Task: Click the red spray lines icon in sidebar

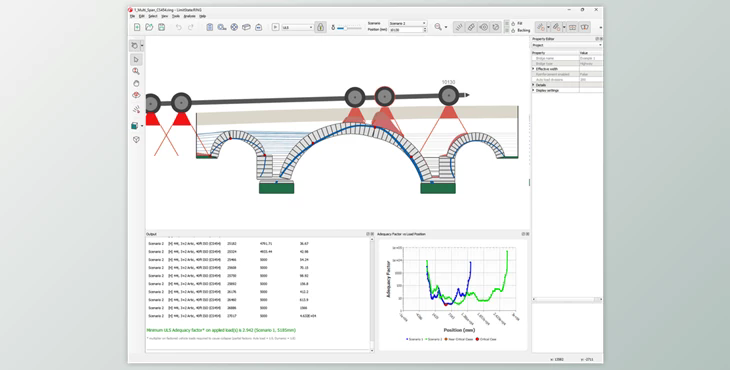Action: point(136,109)
